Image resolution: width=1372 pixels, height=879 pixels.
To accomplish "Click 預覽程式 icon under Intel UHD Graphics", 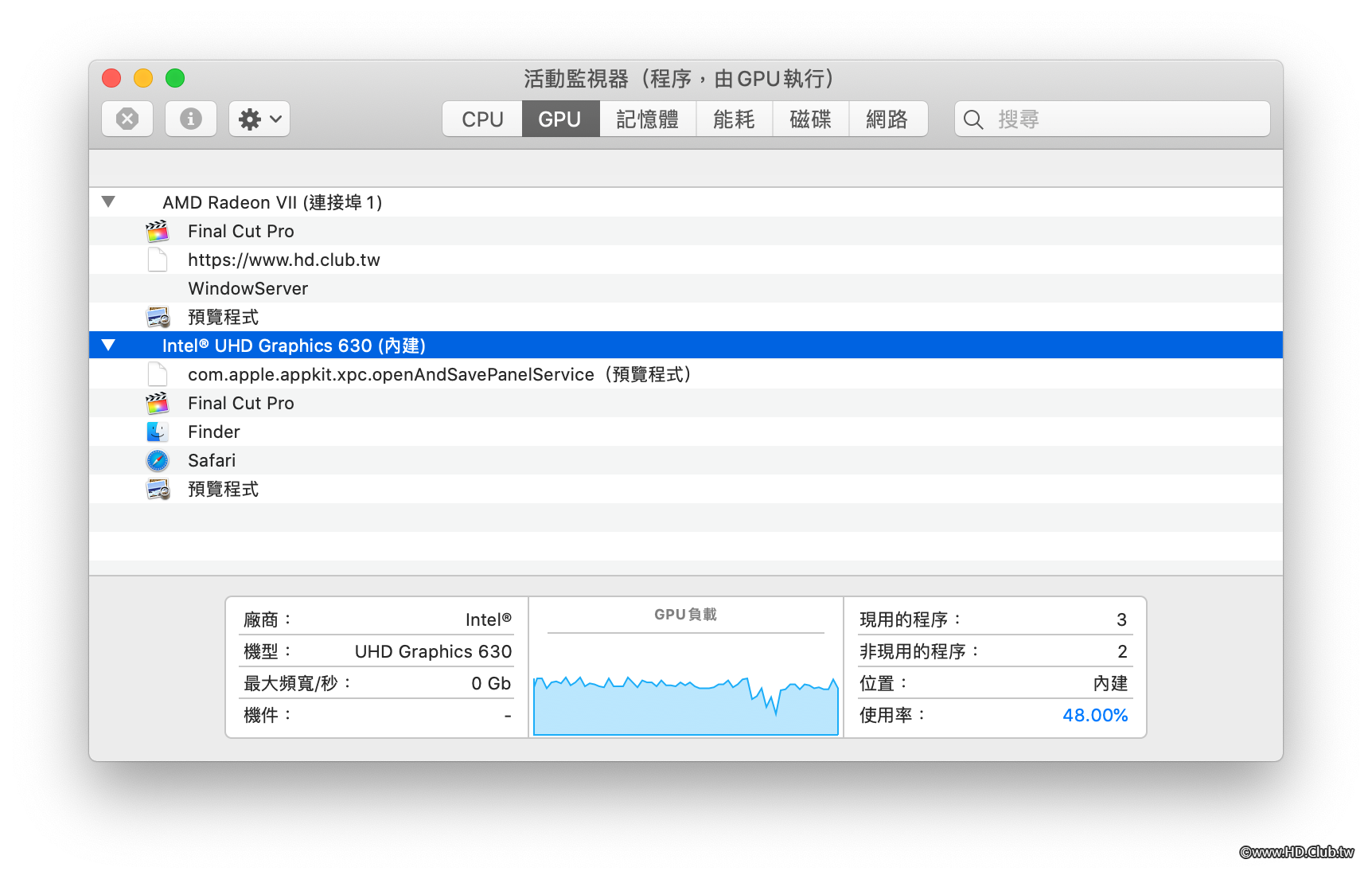I will [158, 489].
